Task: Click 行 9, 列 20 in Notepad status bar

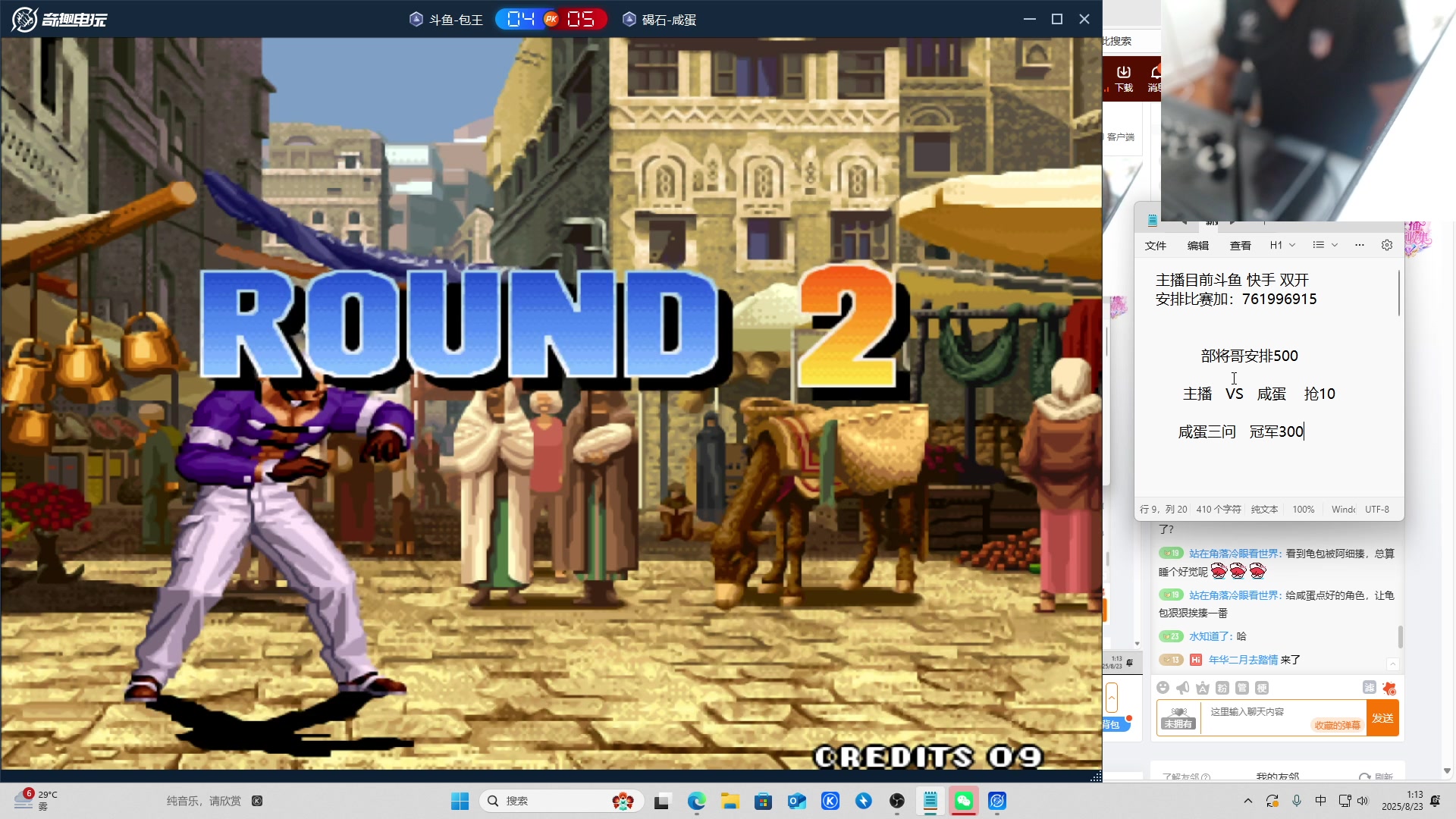Action: click(x=1163, y=510)
